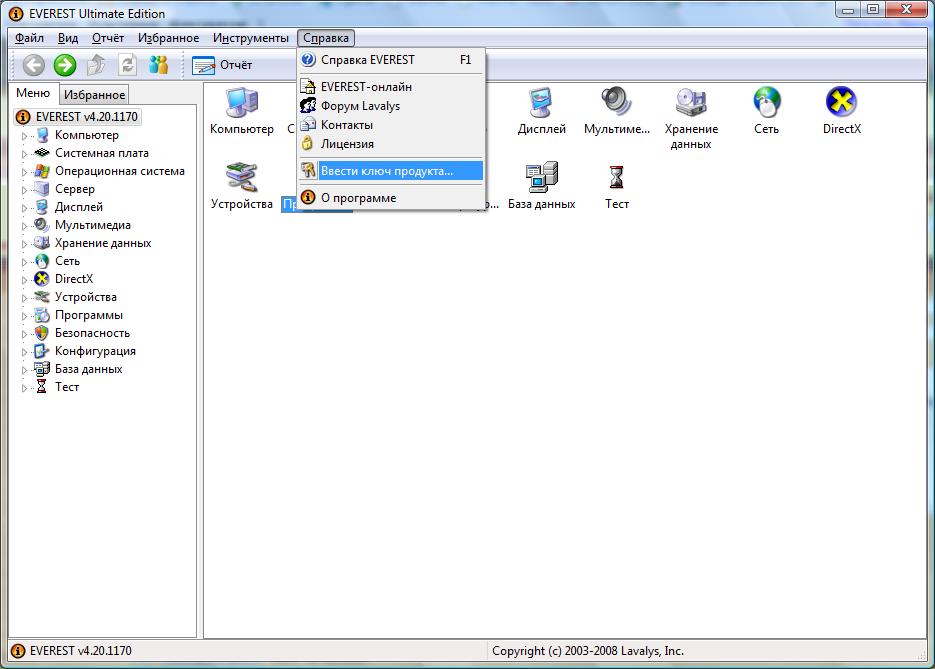
Task: Click the Отчёт toolbar button
Action: pos(223,66)
